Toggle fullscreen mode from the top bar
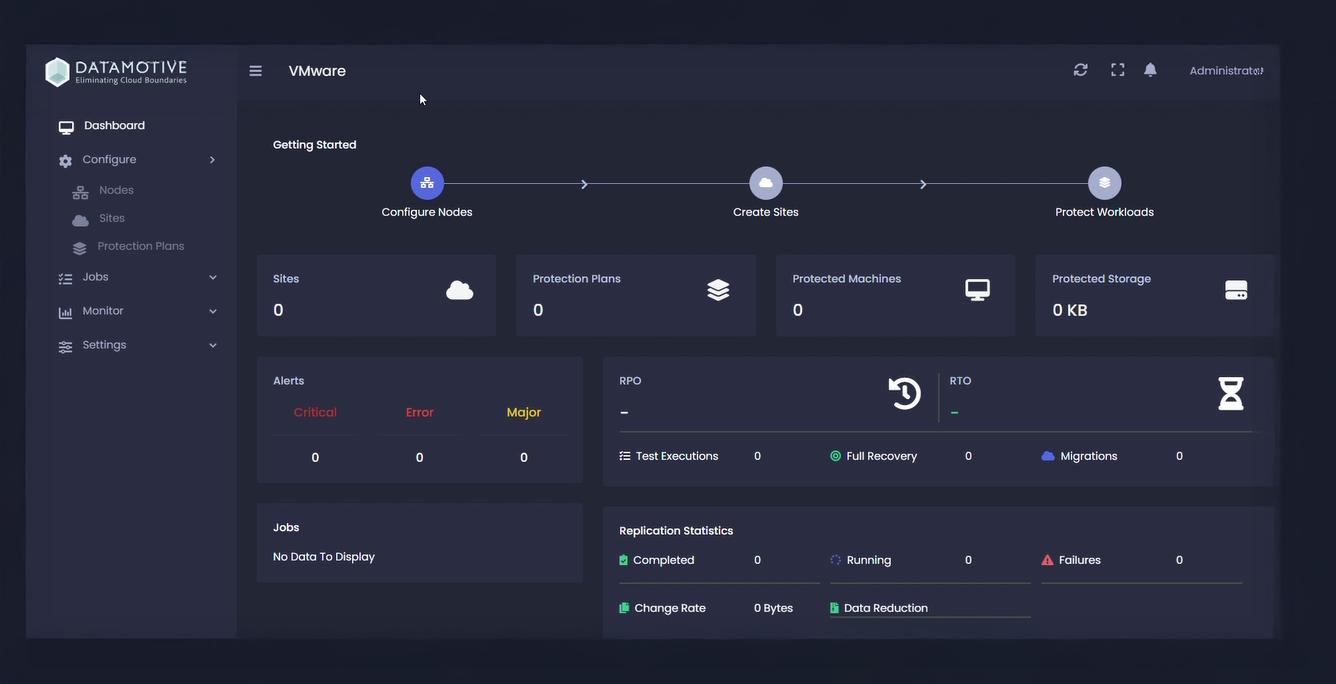 point(1117,69)
